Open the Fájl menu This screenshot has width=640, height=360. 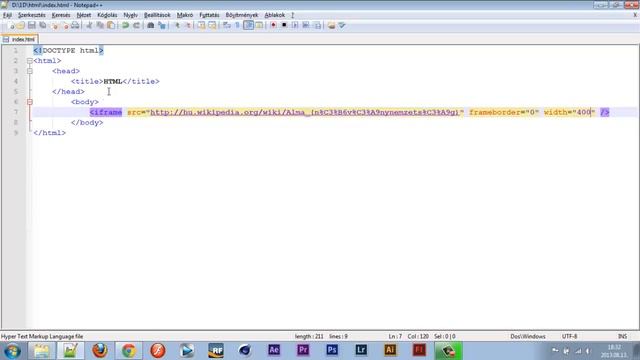point(7,15)
